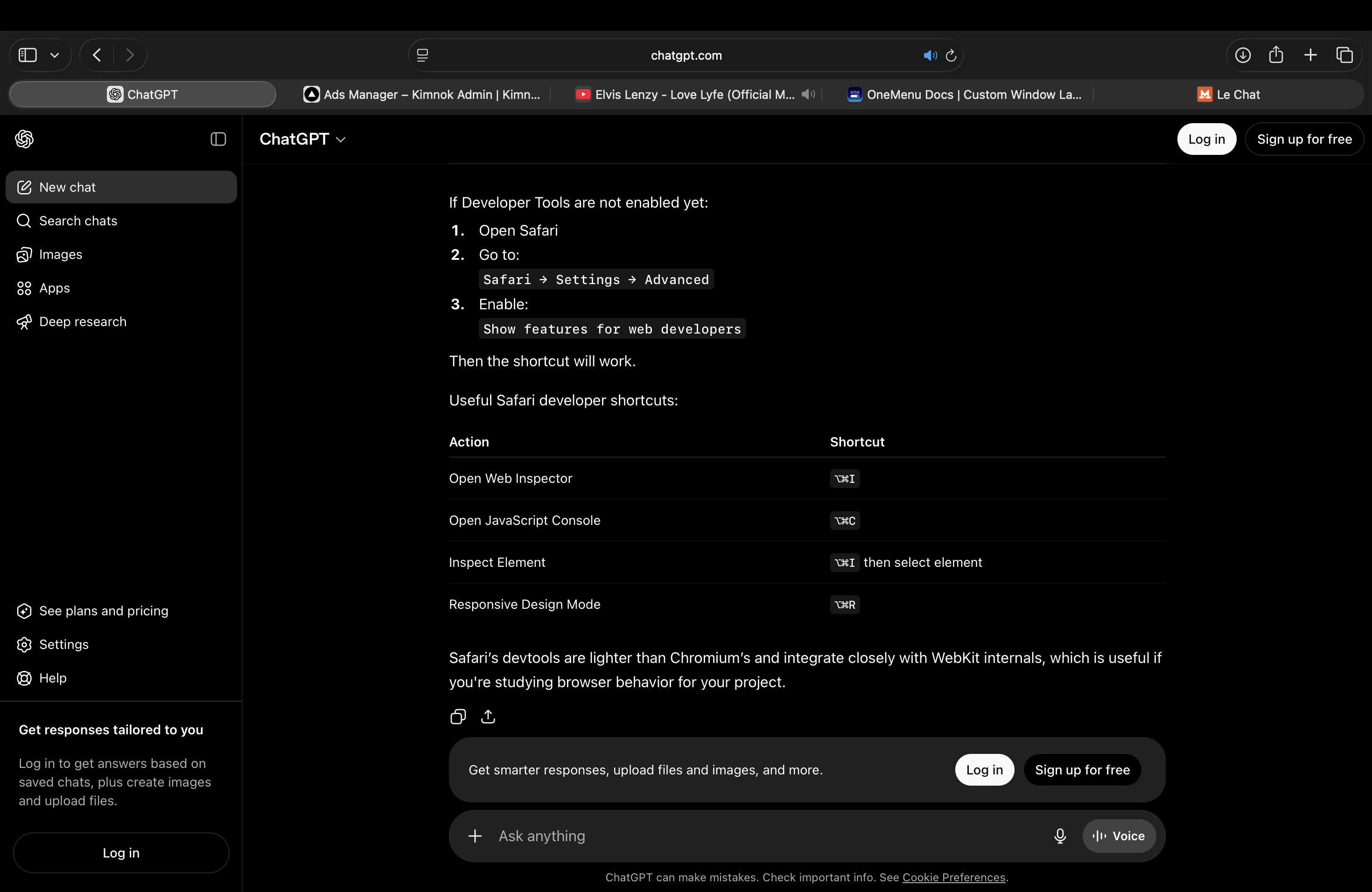Click the ChatGPT logo in sidebar

pyautogui.click(x=24, y=139)
